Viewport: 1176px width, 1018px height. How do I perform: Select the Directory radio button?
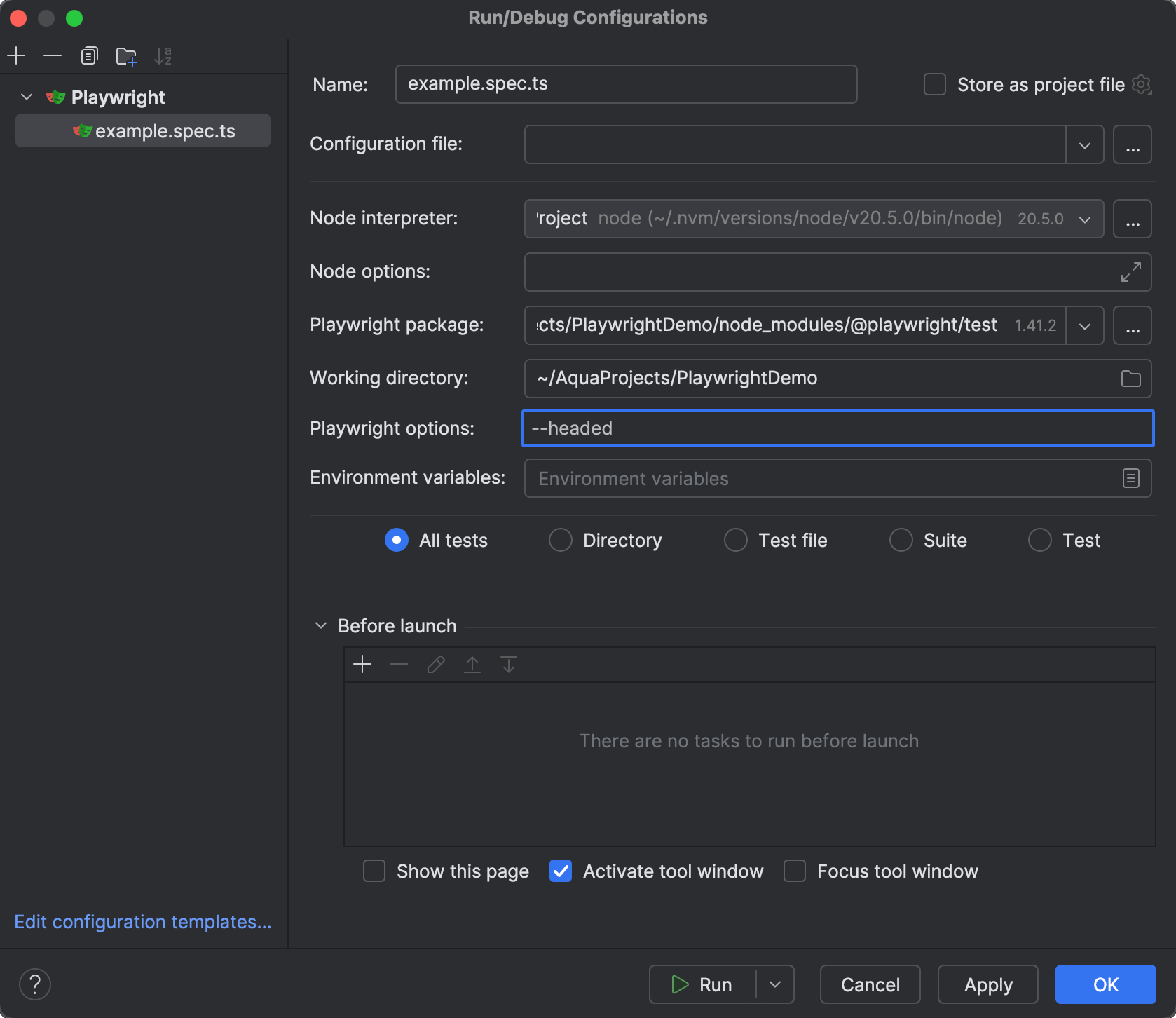click(561, 540)
